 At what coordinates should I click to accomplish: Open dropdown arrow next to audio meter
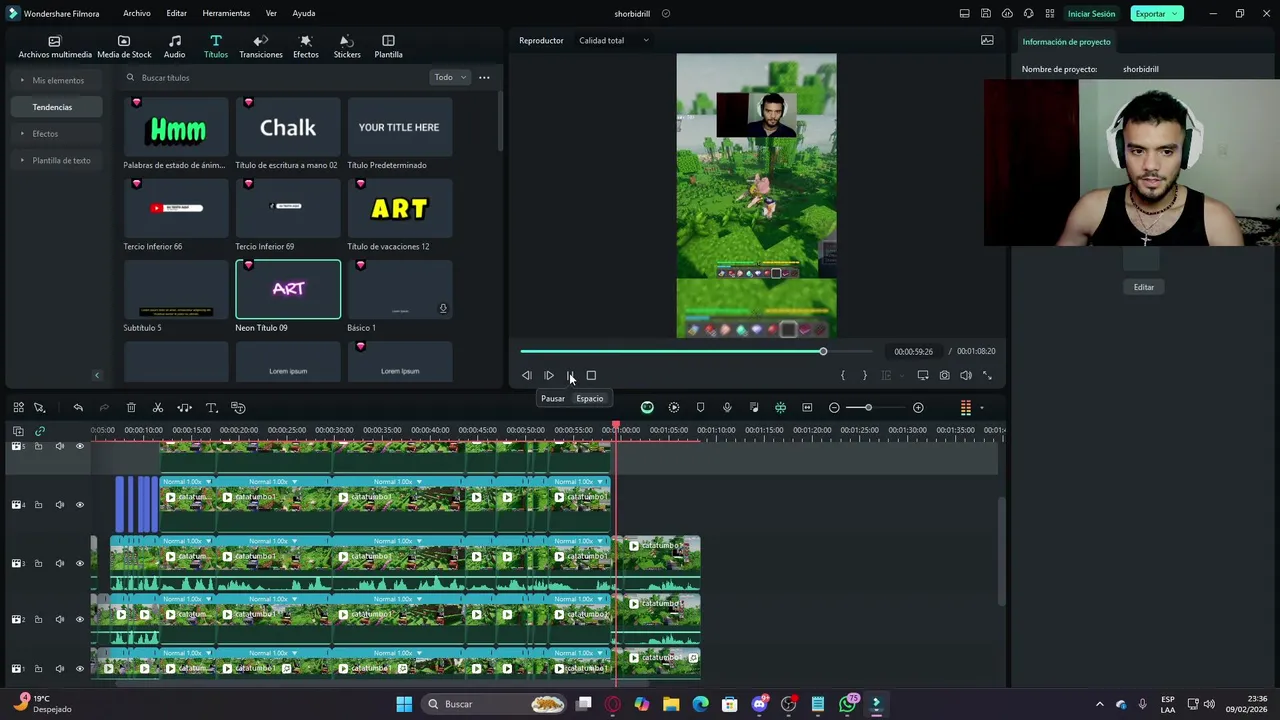(981, 408)
